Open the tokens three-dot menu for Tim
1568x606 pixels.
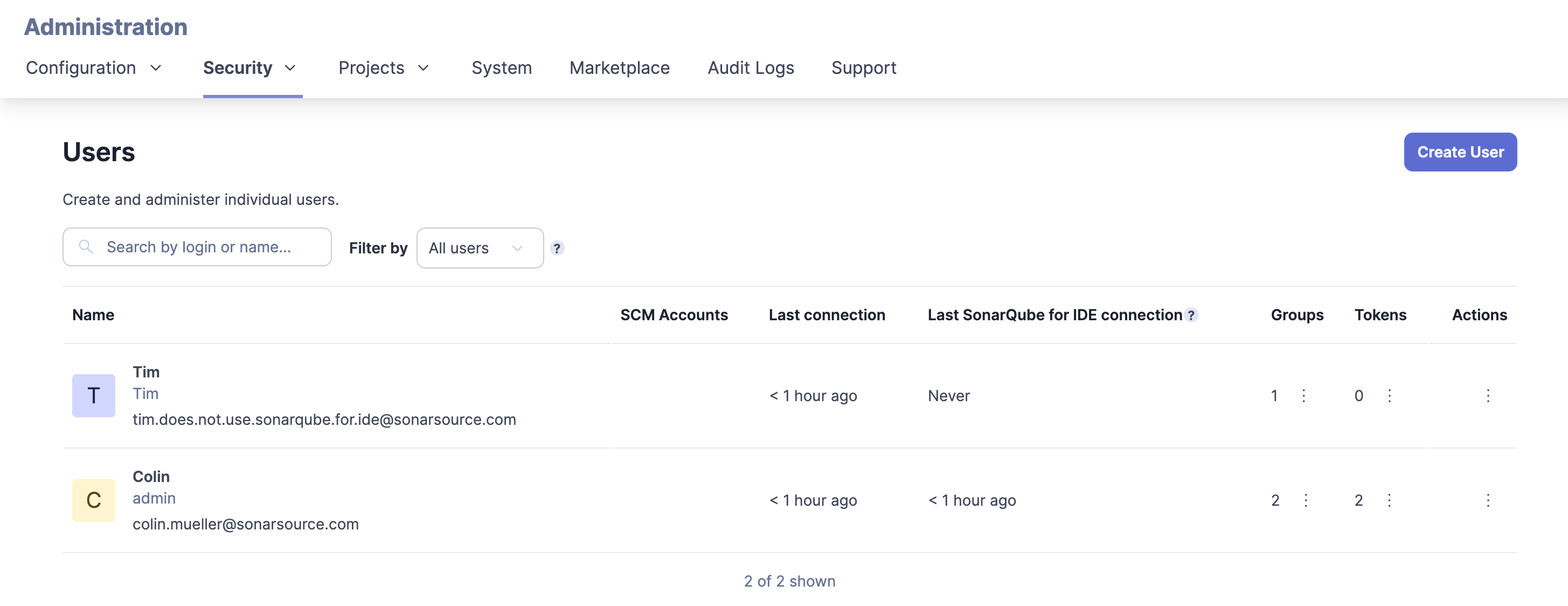click(x=1390, y=396)
